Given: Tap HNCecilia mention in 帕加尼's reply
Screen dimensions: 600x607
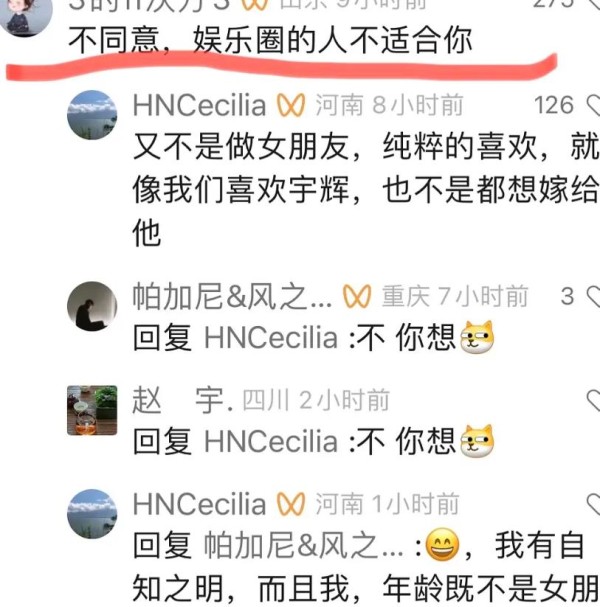Looking at the screenshot, I should pyautogui.click(x=271, y=338).
